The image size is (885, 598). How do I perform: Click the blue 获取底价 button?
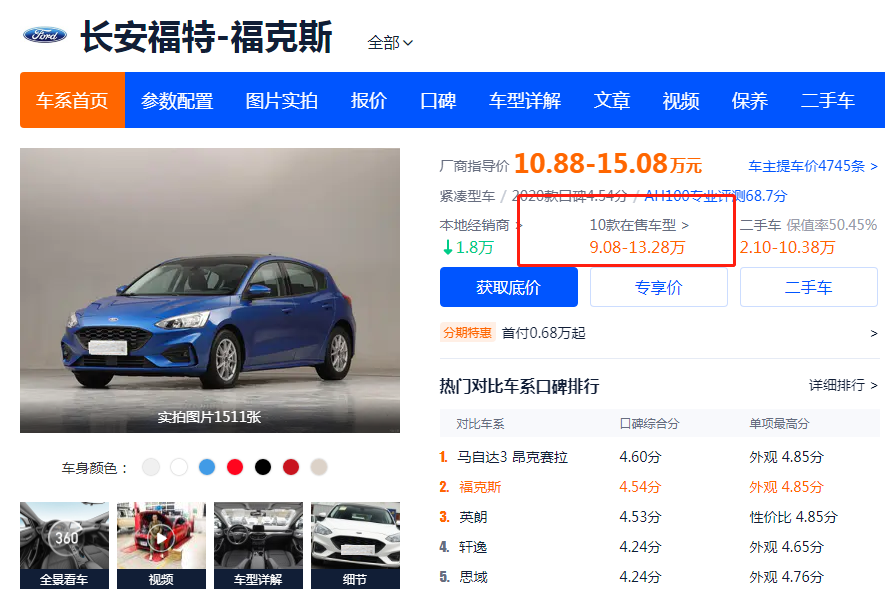(509, 287)
